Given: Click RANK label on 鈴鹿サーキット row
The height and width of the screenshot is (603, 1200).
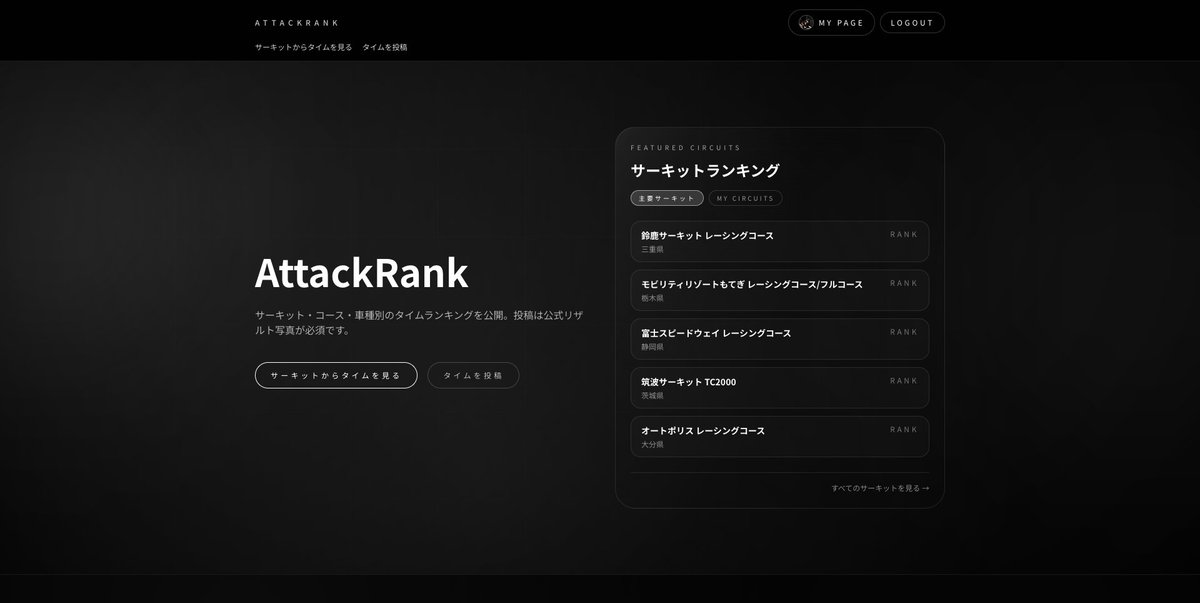Looking at the screenshot, I should coord(904,234).
